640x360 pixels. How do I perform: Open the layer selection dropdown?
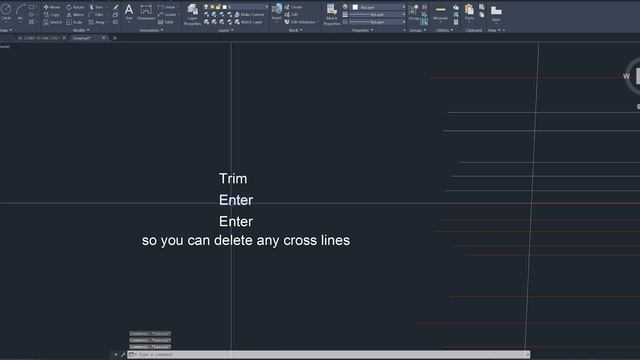236,7
